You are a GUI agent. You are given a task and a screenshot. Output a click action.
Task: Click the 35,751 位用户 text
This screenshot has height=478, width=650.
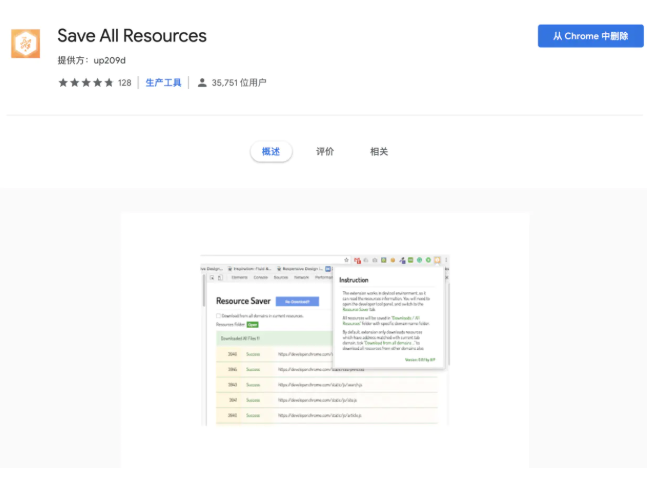tap(239, 83)
